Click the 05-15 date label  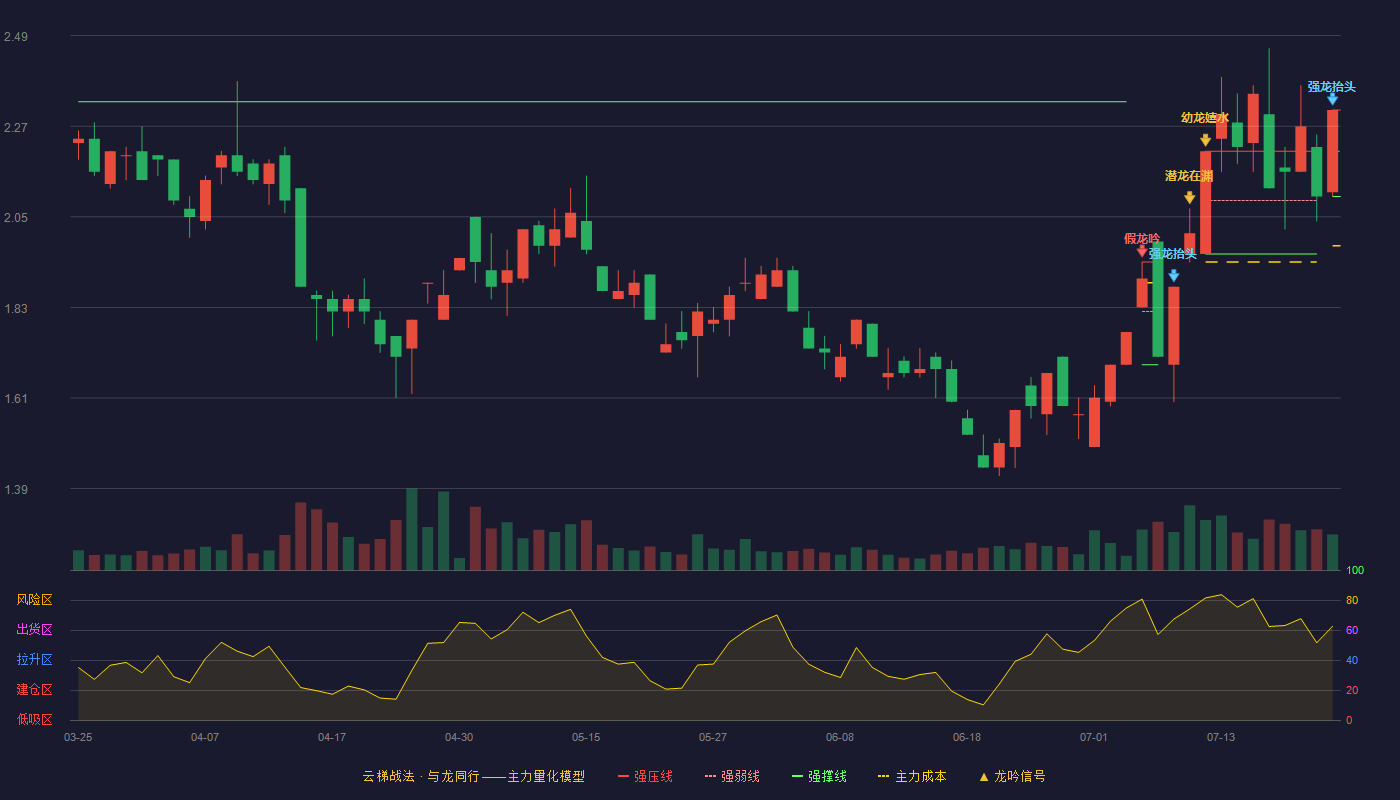(x=586, y=737)
